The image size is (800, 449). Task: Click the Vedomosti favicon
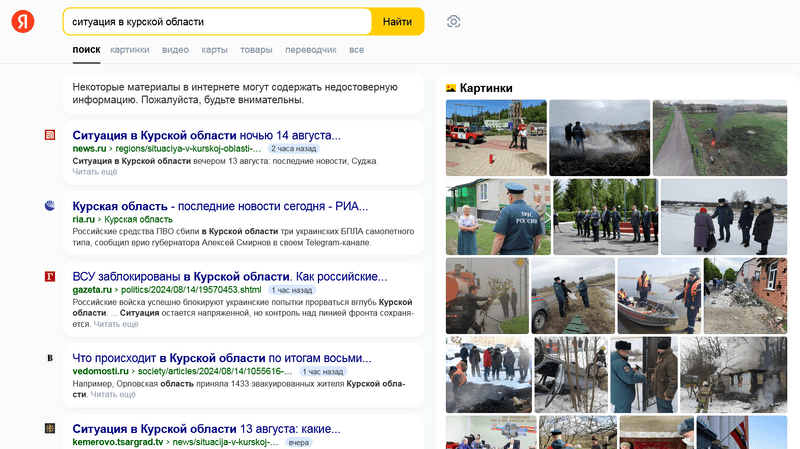pyautogui.click(x=50, y=358)
